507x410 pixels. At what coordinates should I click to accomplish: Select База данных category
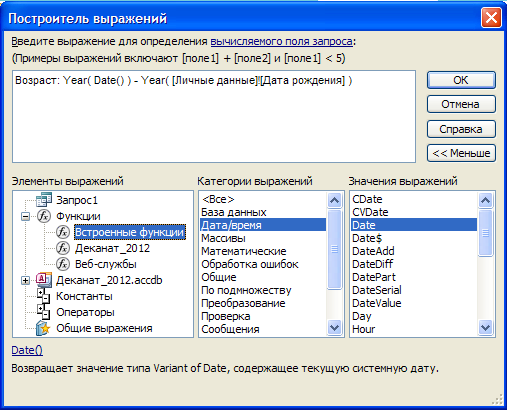point(263,212)
